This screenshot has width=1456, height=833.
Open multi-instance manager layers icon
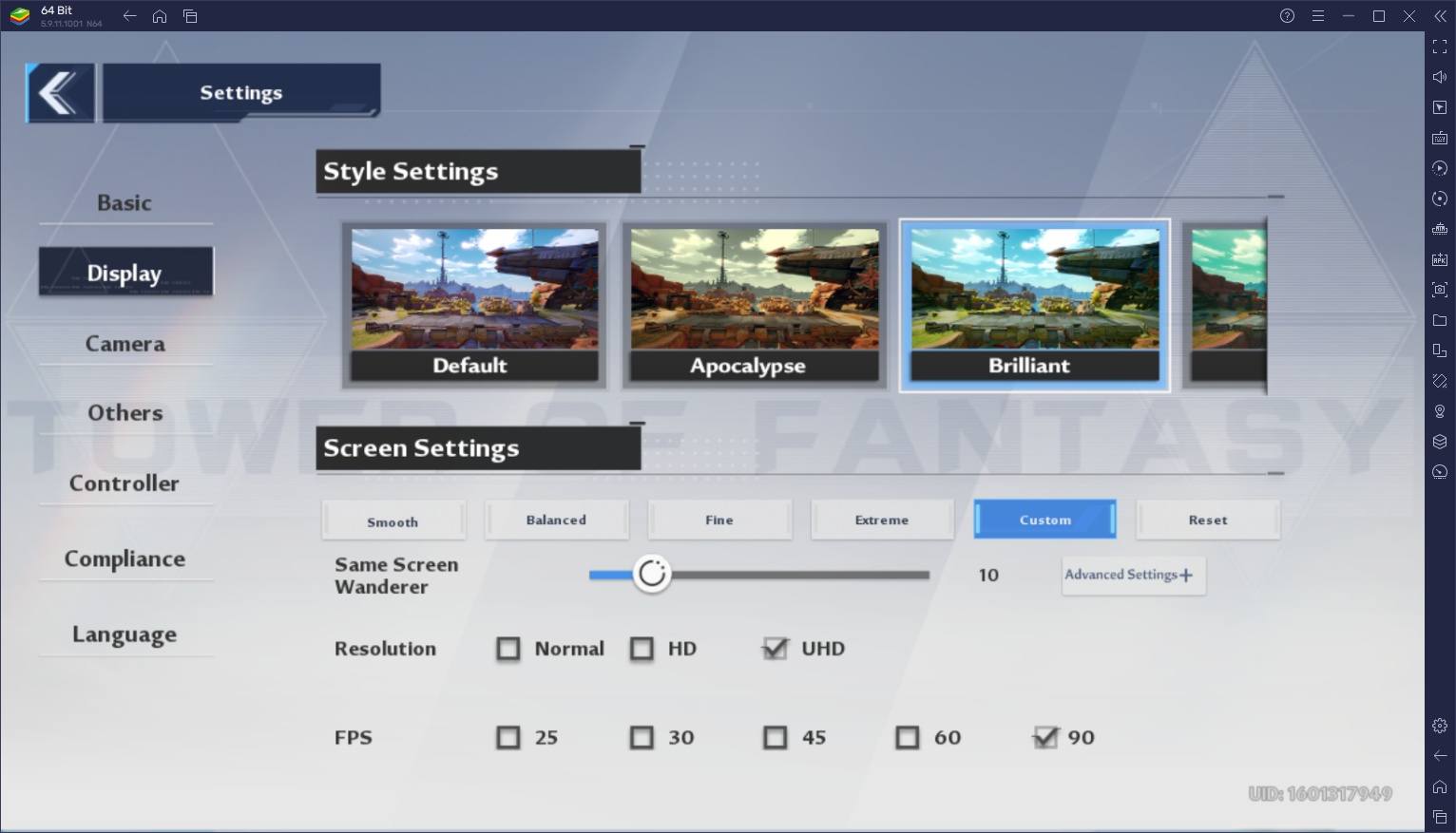point(1440,442)
